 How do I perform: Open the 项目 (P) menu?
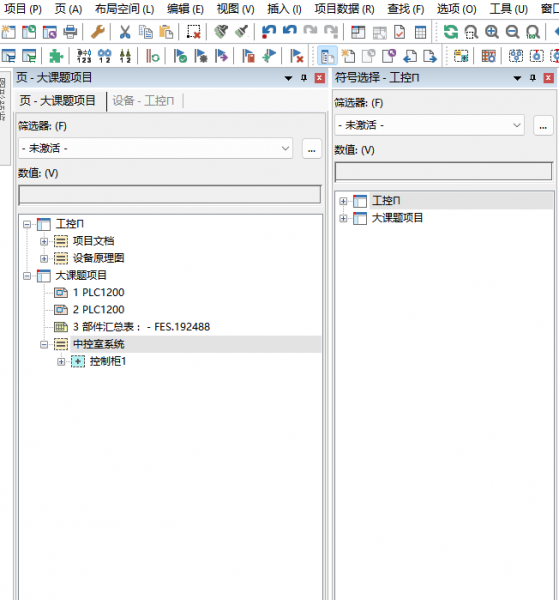(23, 9)
